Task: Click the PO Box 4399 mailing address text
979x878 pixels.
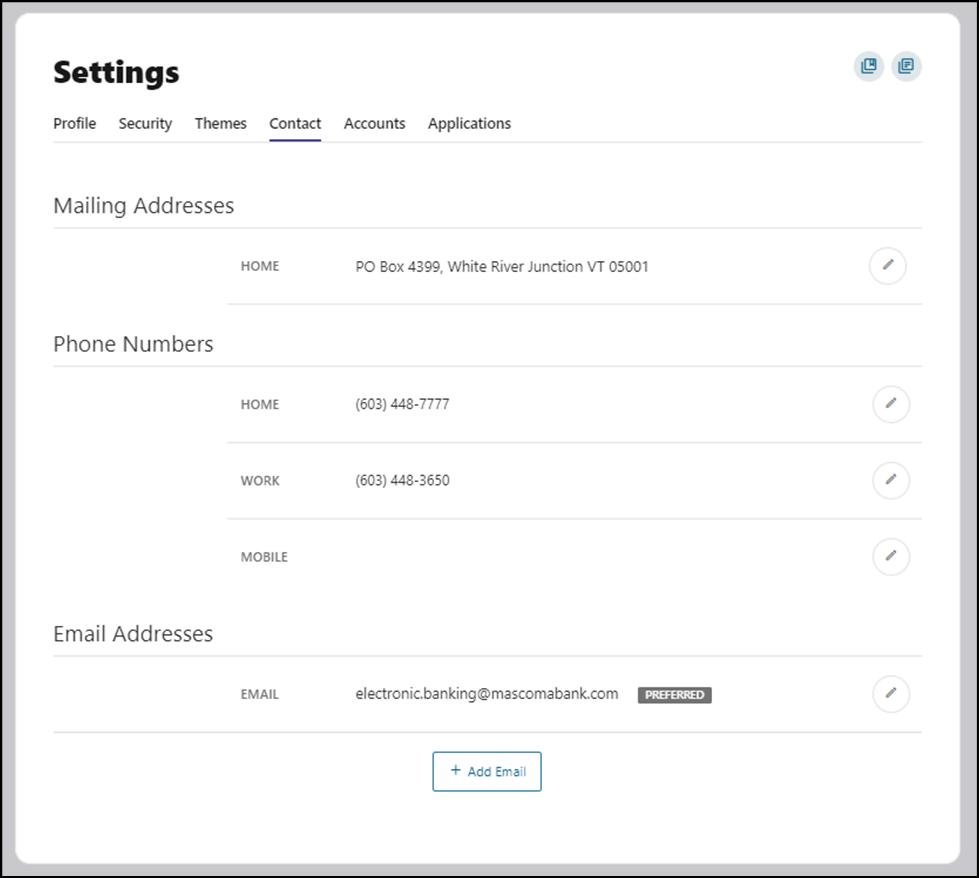Action: (502, 267)
